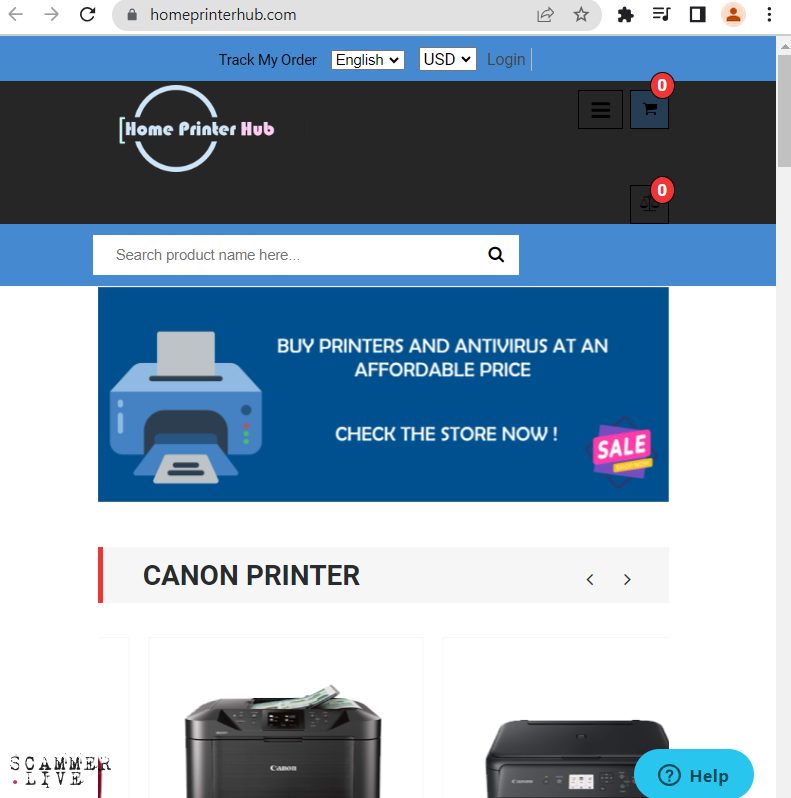
Task: Click the compare scales icon
Action: click(x=649, y=204)
